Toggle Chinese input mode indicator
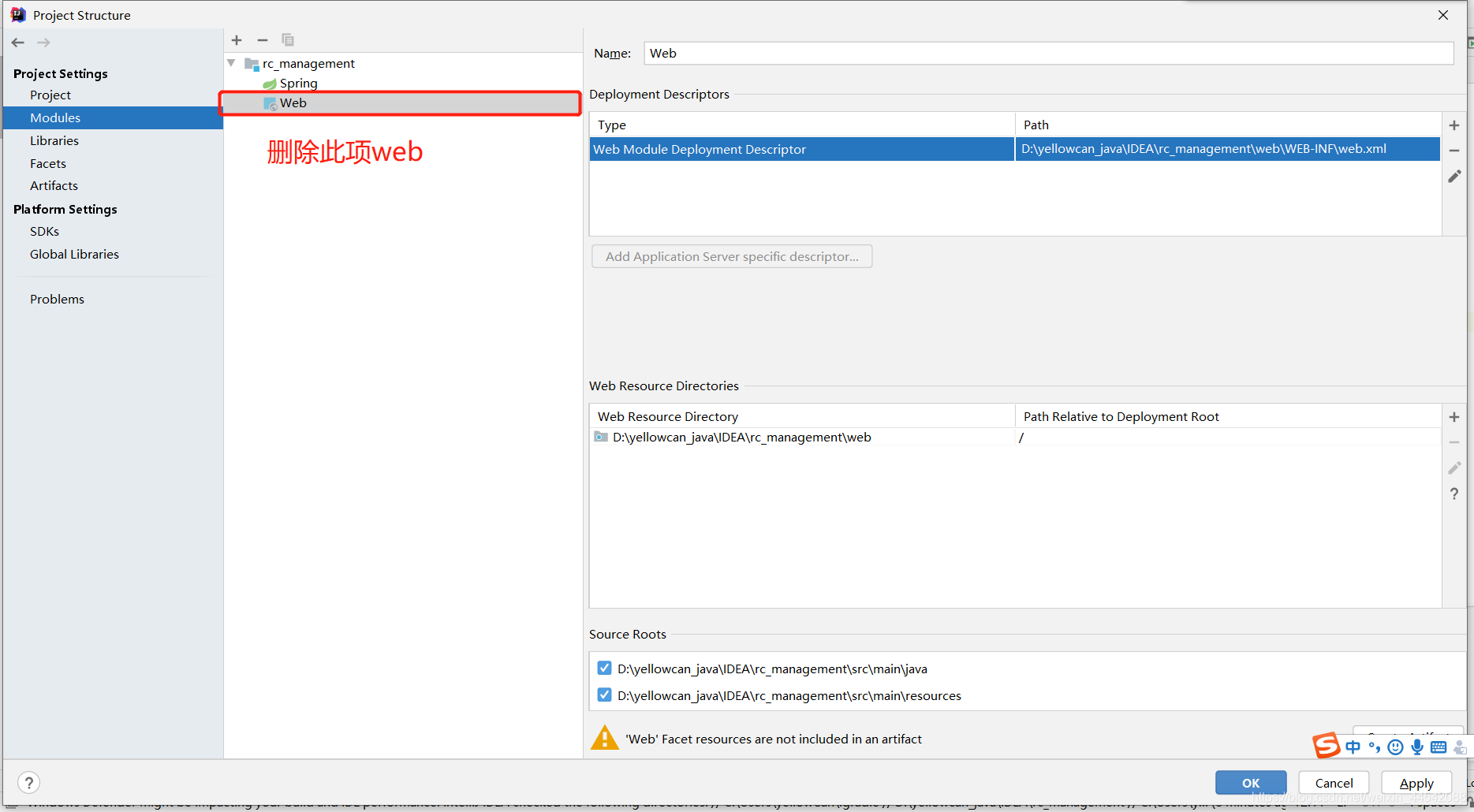This screenshot has width=1474, height=812. (x=1353, y=747)
